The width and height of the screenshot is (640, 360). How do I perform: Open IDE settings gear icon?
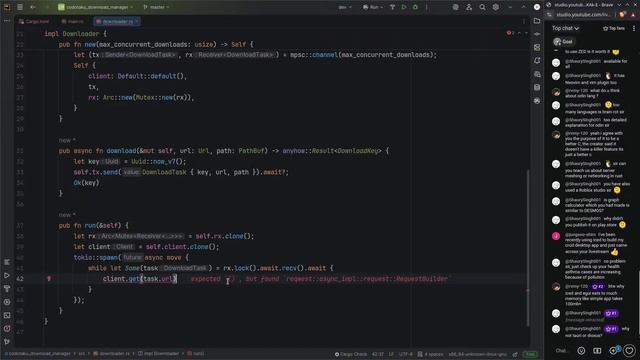pyautogui.click(x=496, y=7)
